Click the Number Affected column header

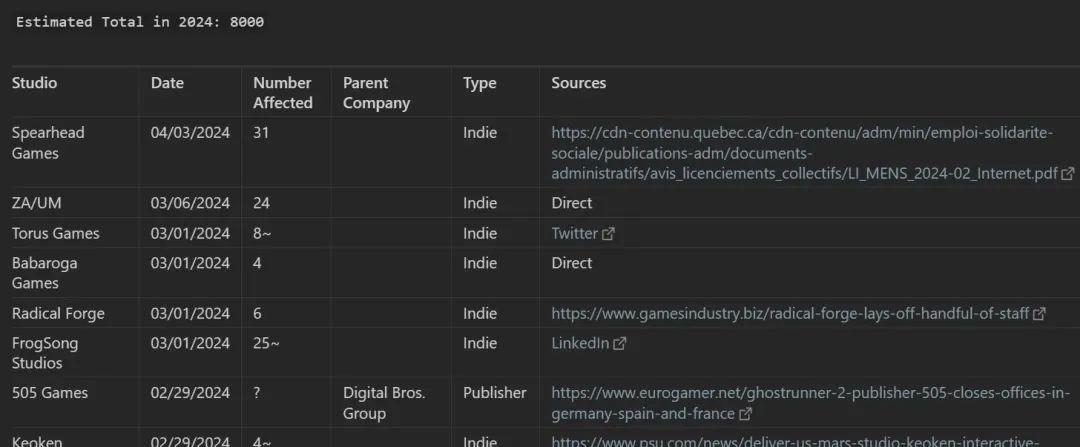(282, 93)
